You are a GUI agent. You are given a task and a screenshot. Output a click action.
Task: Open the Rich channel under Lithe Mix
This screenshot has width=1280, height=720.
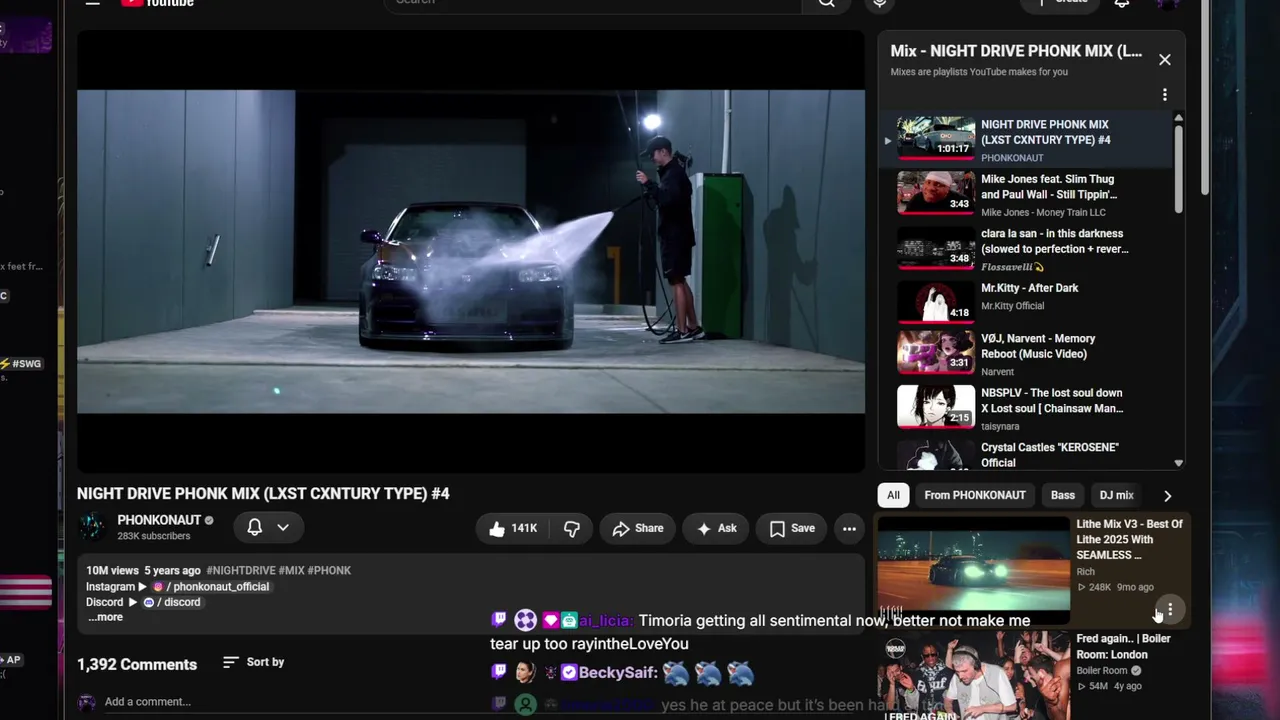1085,572
